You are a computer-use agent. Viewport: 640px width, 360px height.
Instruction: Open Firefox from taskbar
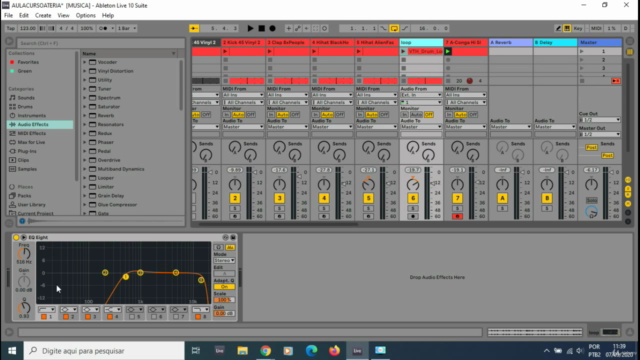pyautogui.click(x=334, y=351)
